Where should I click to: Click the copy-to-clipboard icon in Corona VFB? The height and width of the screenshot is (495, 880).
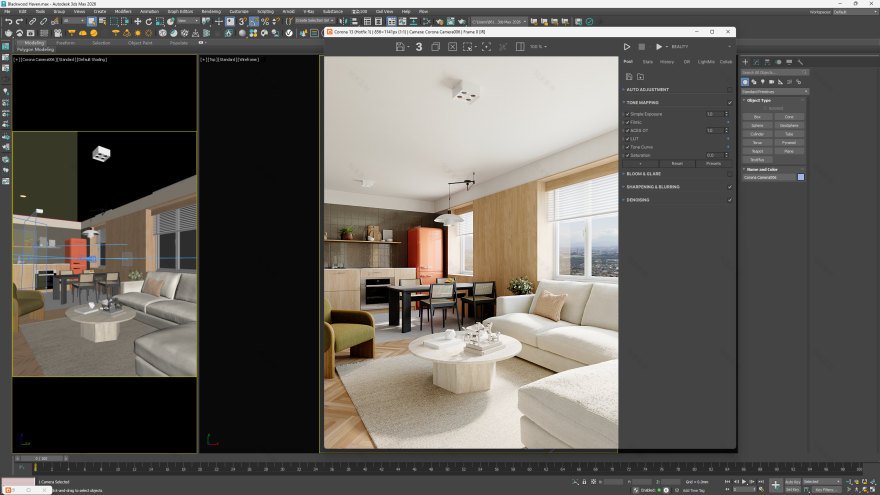(435, 47)
